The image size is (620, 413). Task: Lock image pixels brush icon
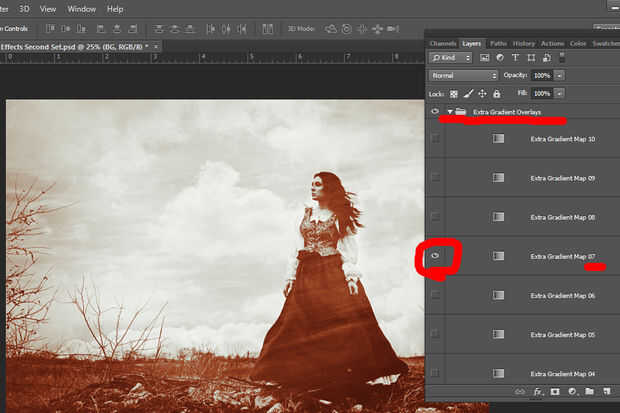coord(467,93)
